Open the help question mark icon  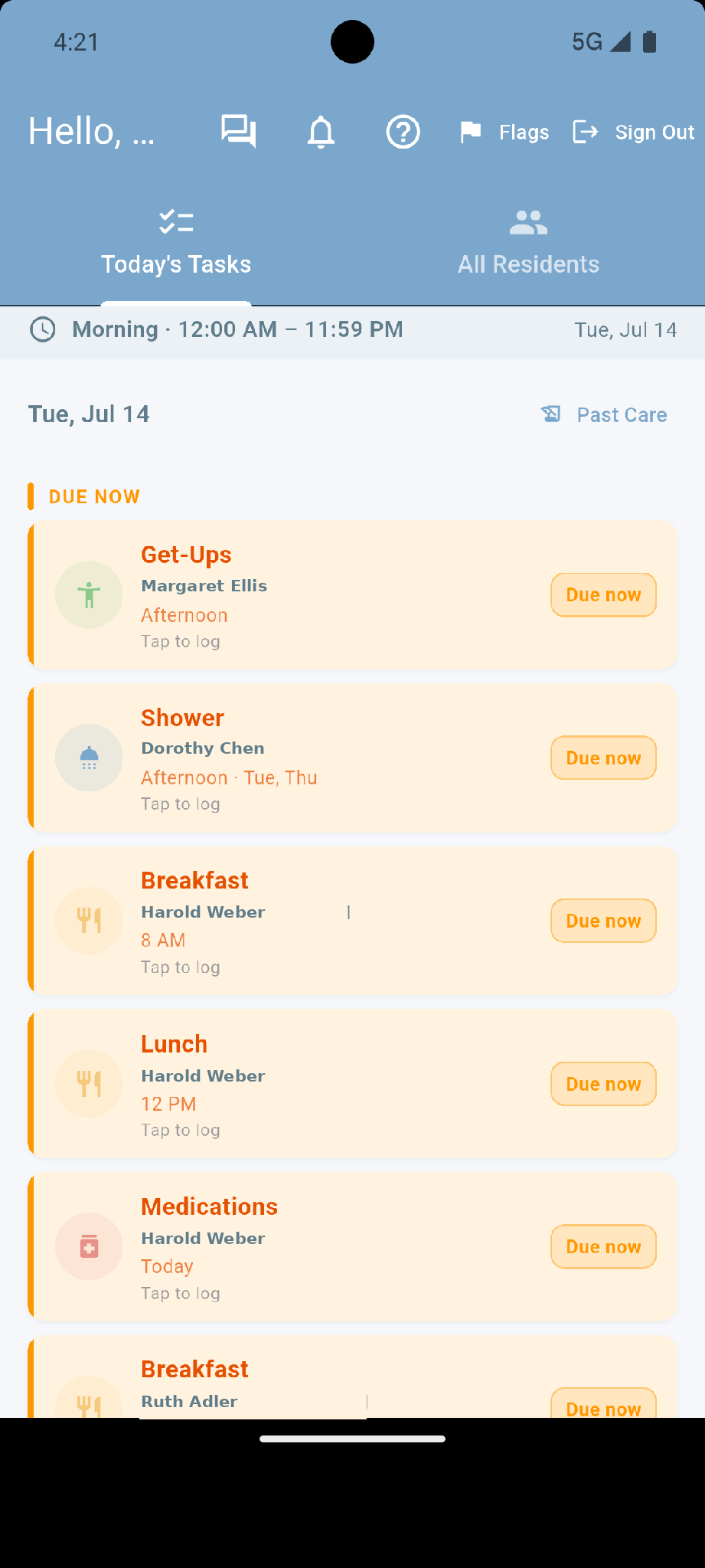(x=403, y=132)
